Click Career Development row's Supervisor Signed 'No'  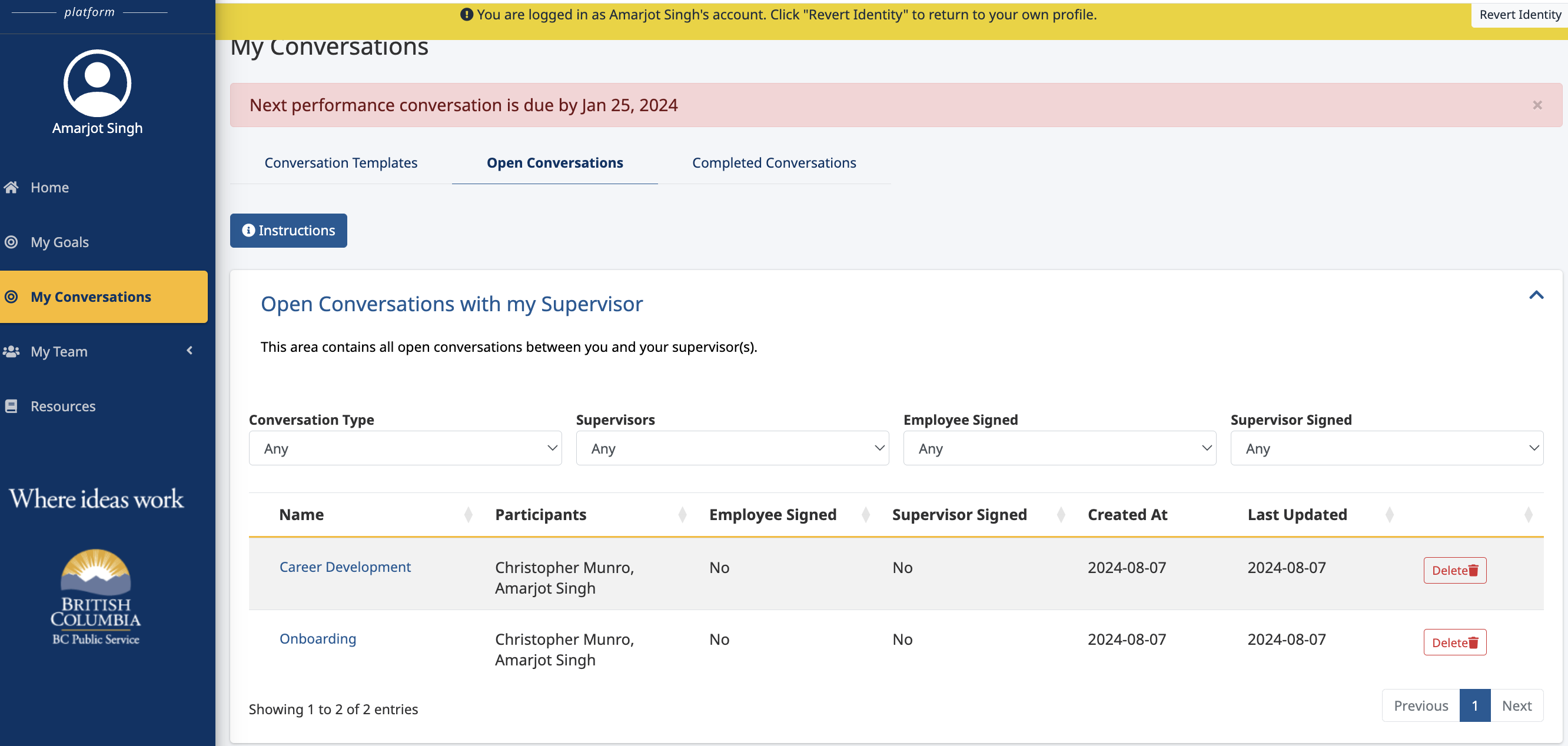pos(902,568)
